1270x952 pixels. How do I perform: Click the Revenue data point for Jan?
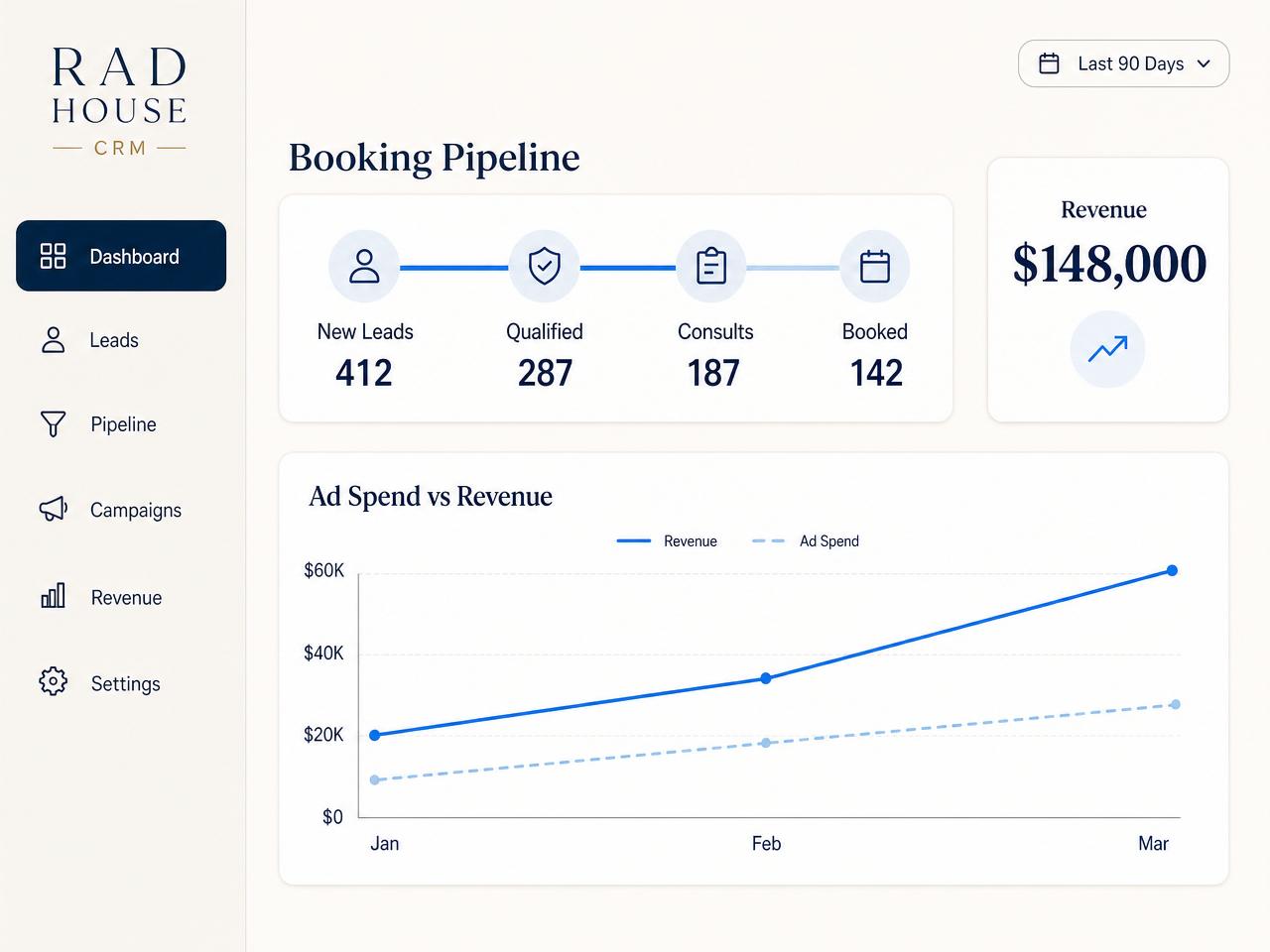[375, 735]
